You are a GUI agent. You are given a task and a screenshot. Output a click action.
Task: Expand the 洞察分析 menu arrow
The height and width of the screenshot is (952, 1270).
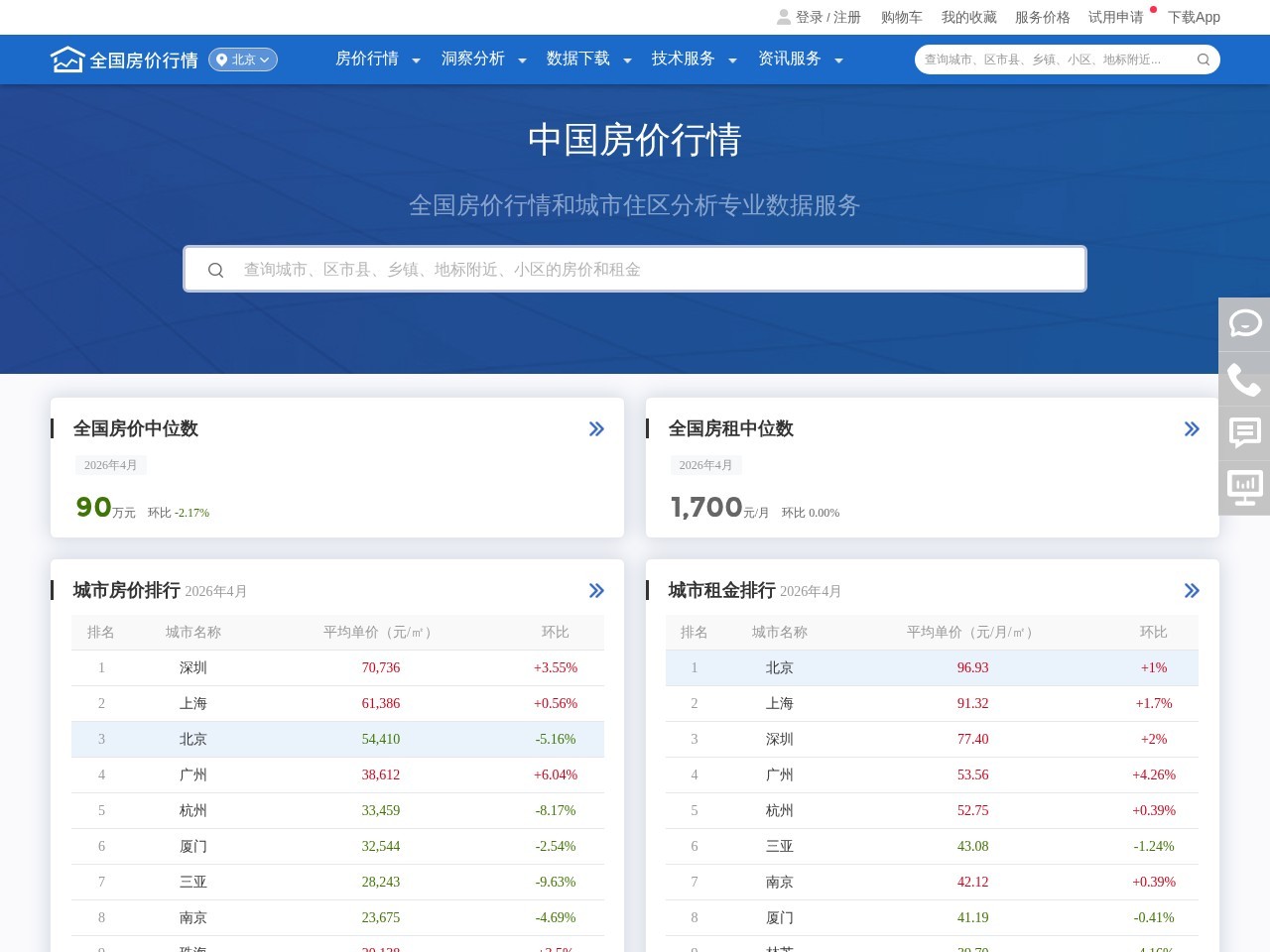tap(522, 60)
